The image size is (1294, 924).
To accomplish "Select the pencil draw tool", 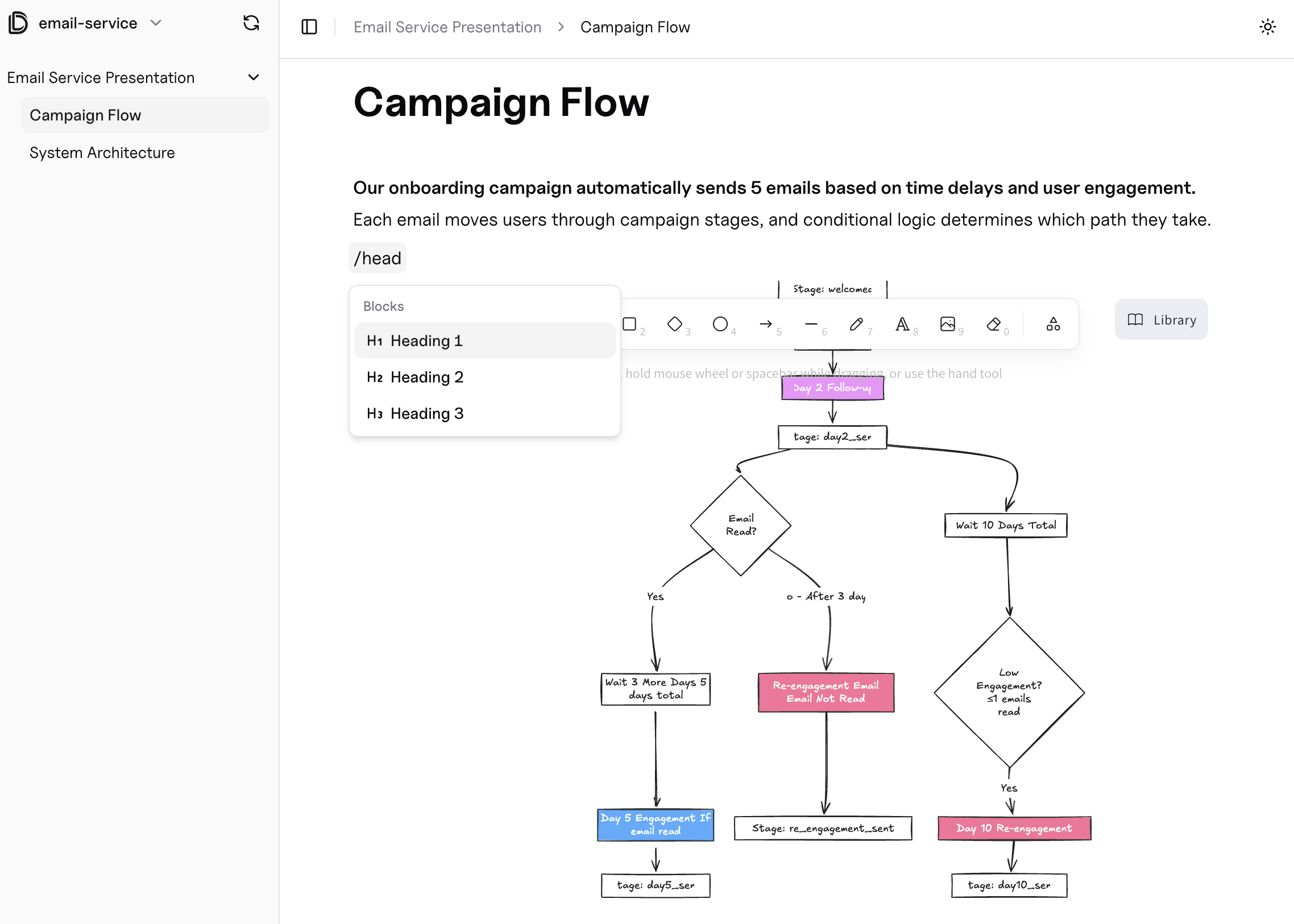I will coord(856,324).
